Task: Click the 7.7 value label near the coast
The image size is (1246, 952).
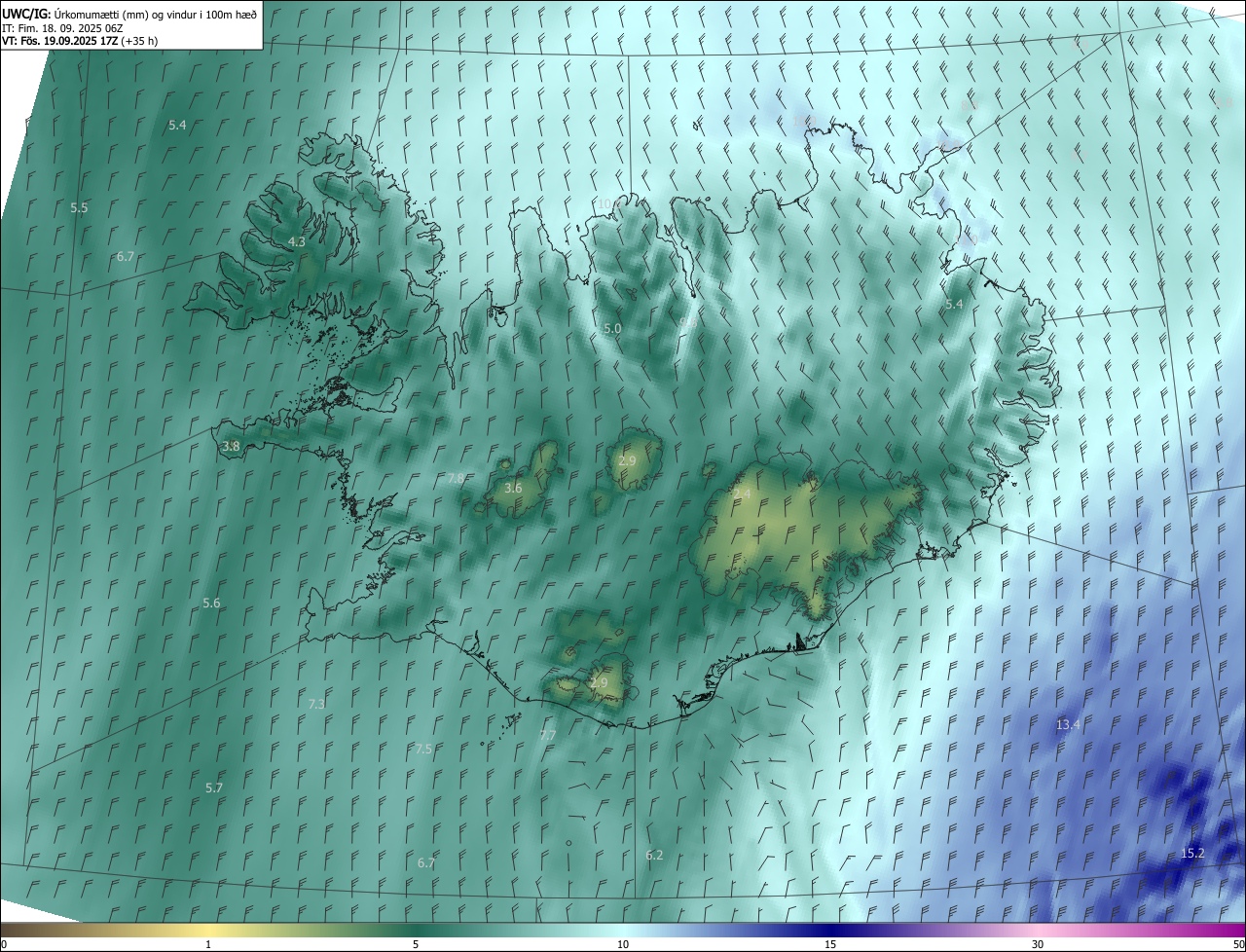Action: [548, 735]
